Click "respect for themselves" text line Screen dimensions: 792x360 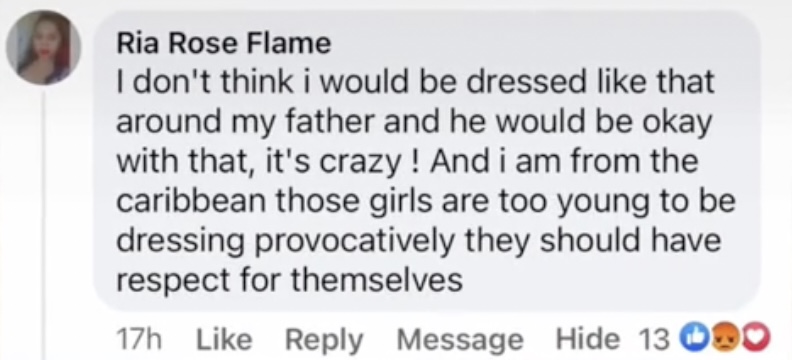pos(289,281)
